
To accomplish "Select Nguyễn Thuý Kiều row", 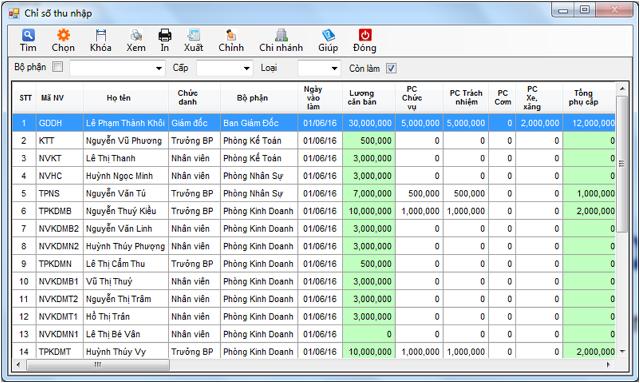I will point(314,211).
